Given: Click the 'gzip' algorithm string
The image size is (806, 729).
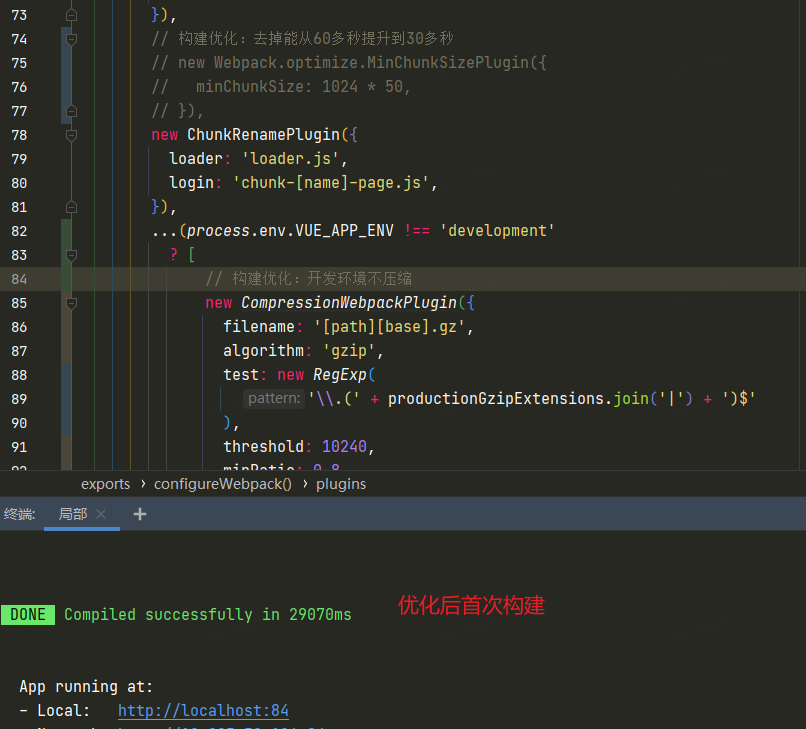Looking at the screenshot, I should [349, 351].
